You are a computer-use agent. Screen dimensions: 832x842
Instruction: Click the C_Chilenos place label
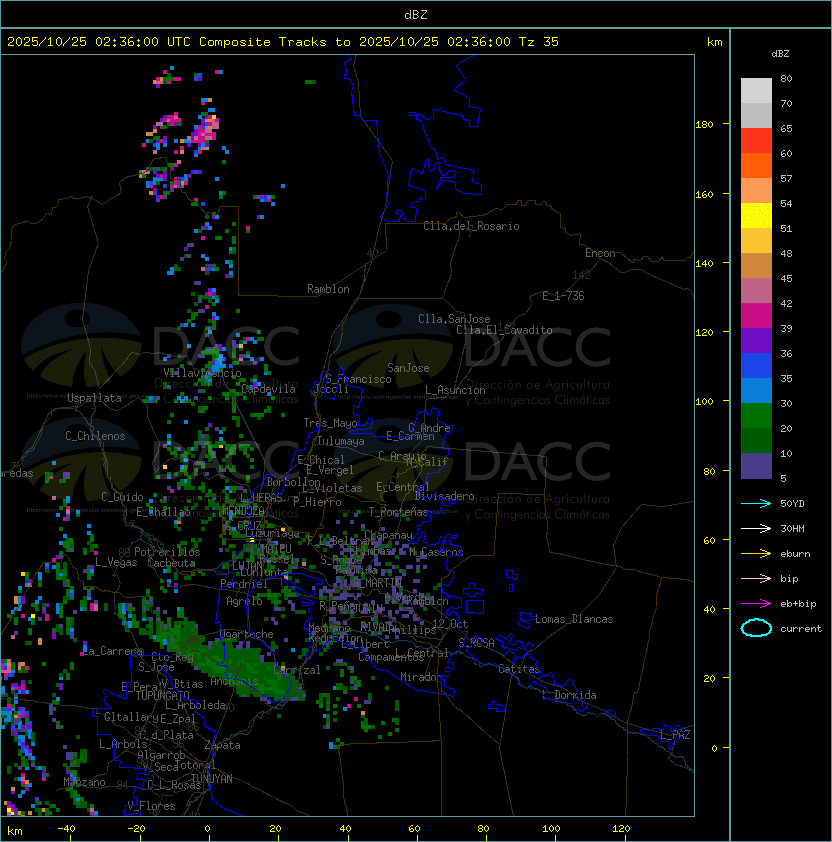[95, 436]
